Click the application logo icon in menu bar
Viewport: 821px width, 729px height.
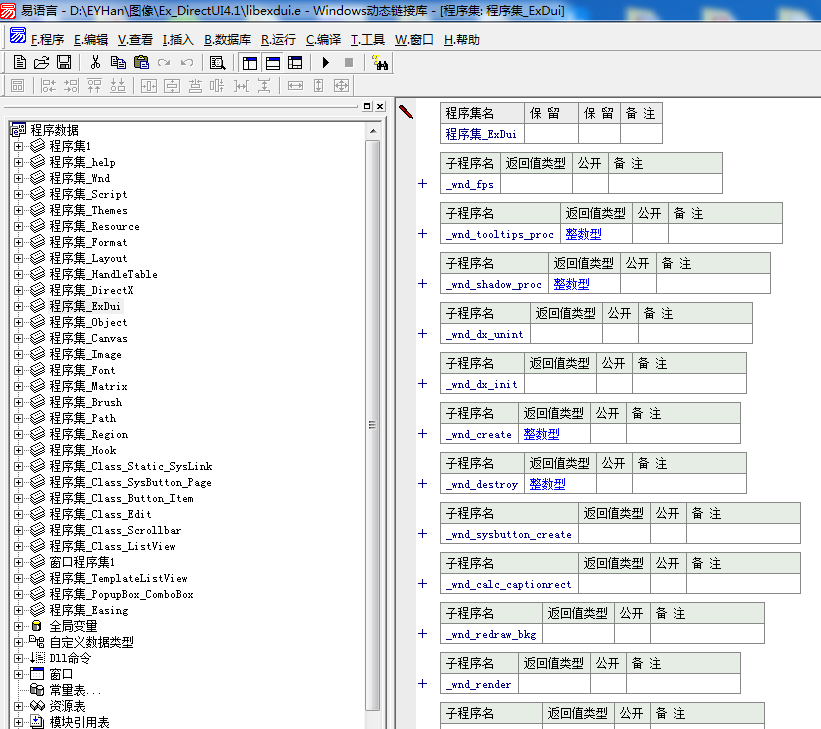pyautogui.click(x=18, y=36)
